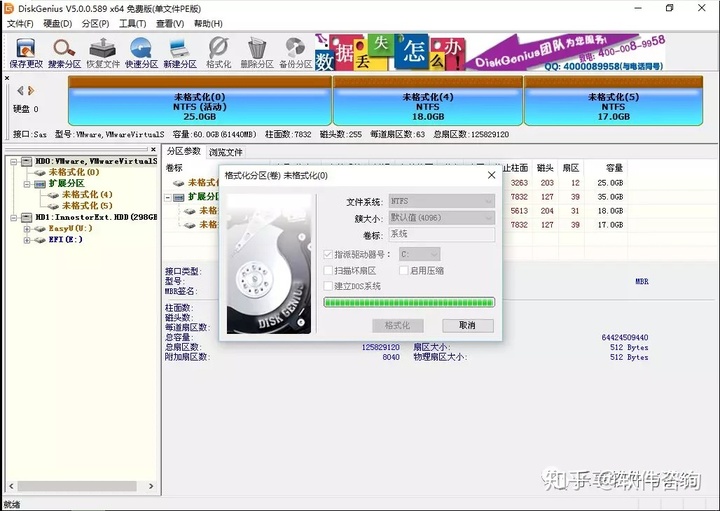Click the New Partition (新建分区) icon
The height and width of the screenshot is (511, 720).
tap(180, 53)
